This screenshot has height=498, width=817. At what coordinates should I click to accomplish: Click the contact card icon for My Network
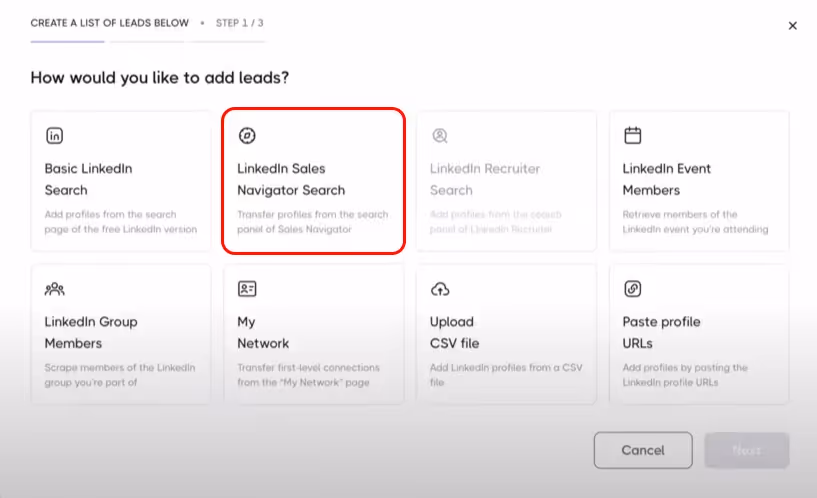click(x=247, y=289)
